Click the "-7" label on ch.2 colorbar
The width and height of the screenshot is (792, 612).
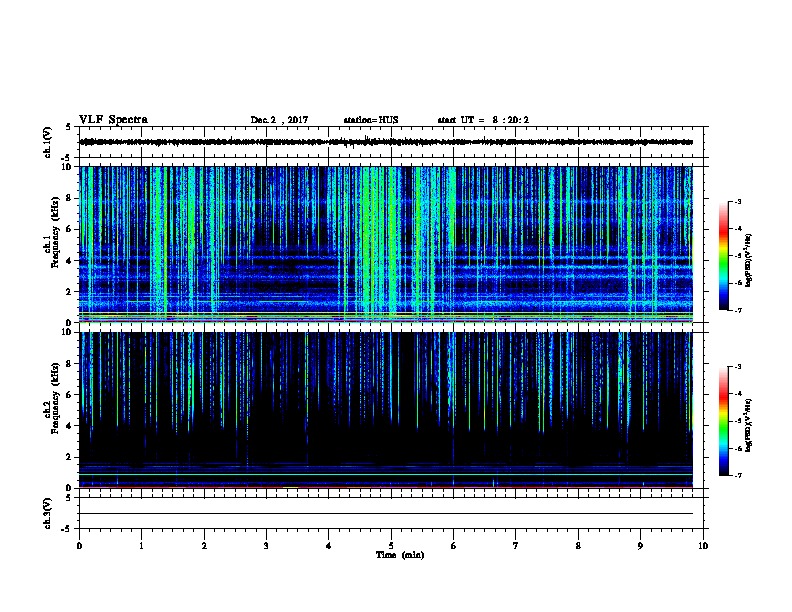click(x=738, y=476)
